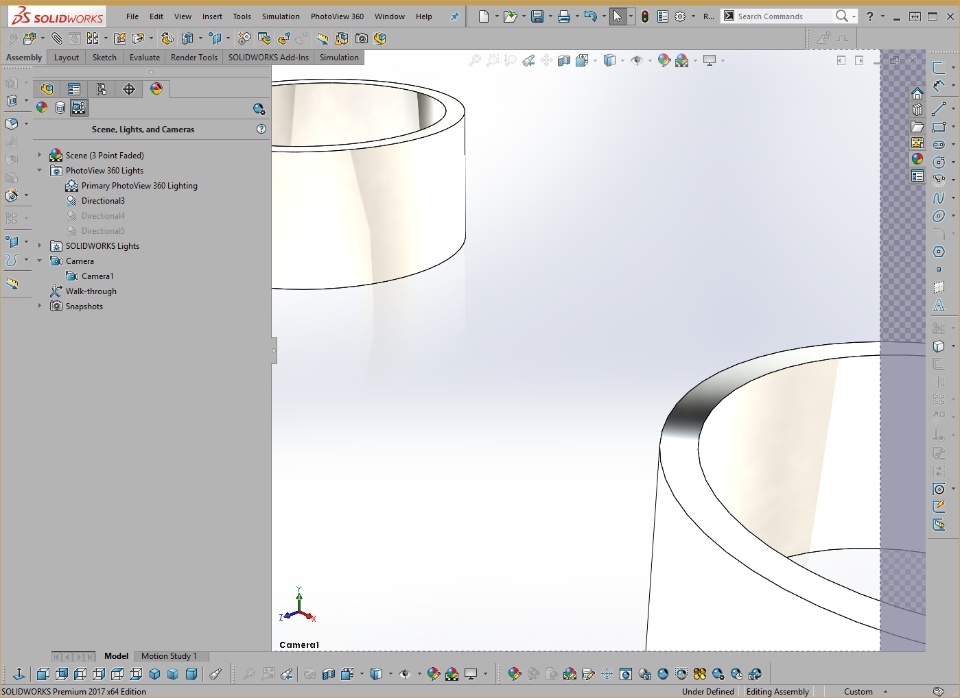Collapse the graphics area left panel arrow

tap(274, 350)
